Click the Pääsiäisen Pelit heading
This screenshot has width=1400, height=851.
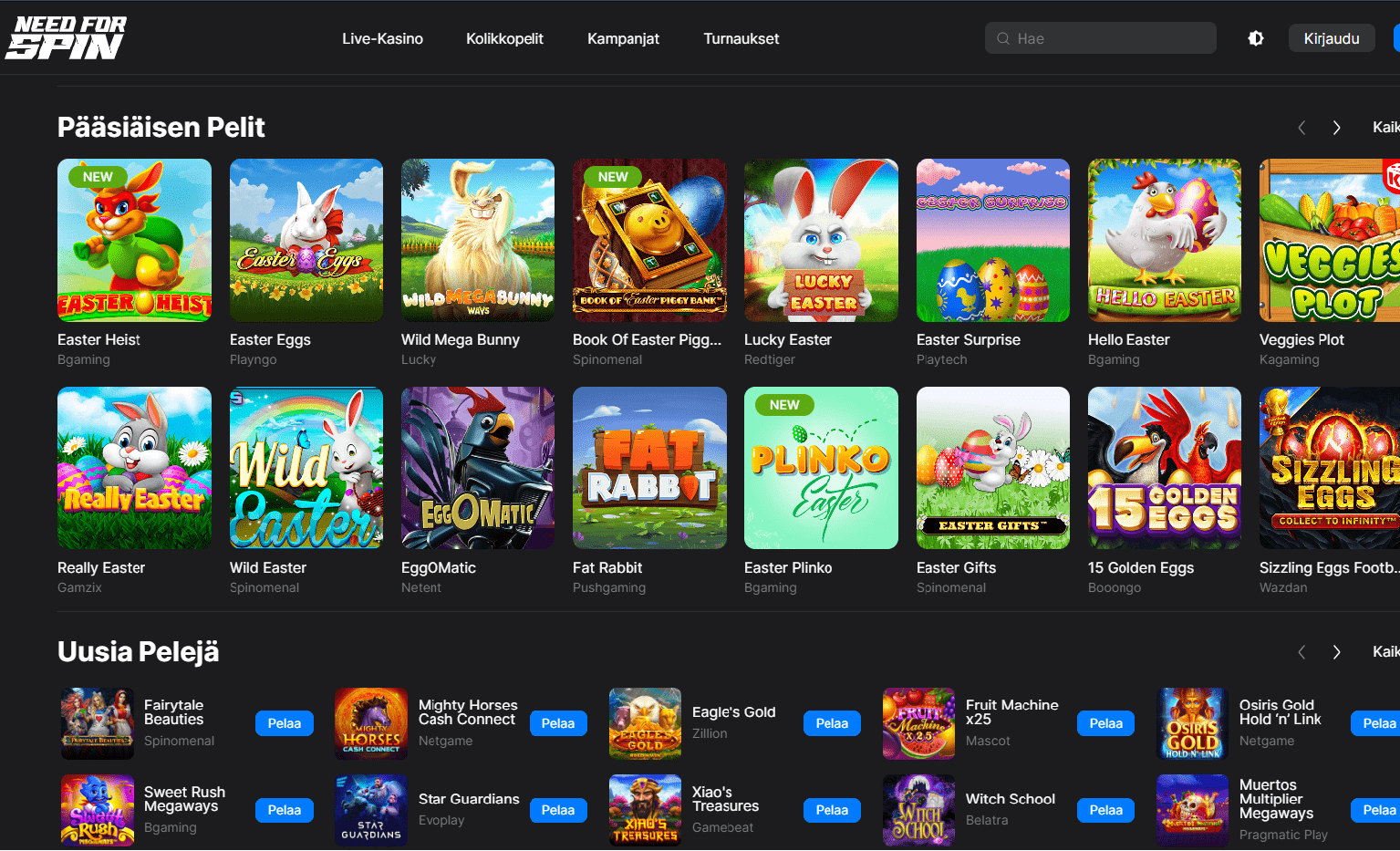pos(161,127)
